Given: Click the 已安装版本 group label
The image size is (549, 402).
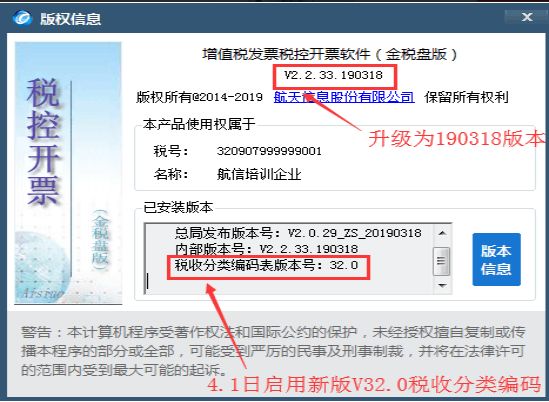Looking at the screenshot, I should click(178, 207).
